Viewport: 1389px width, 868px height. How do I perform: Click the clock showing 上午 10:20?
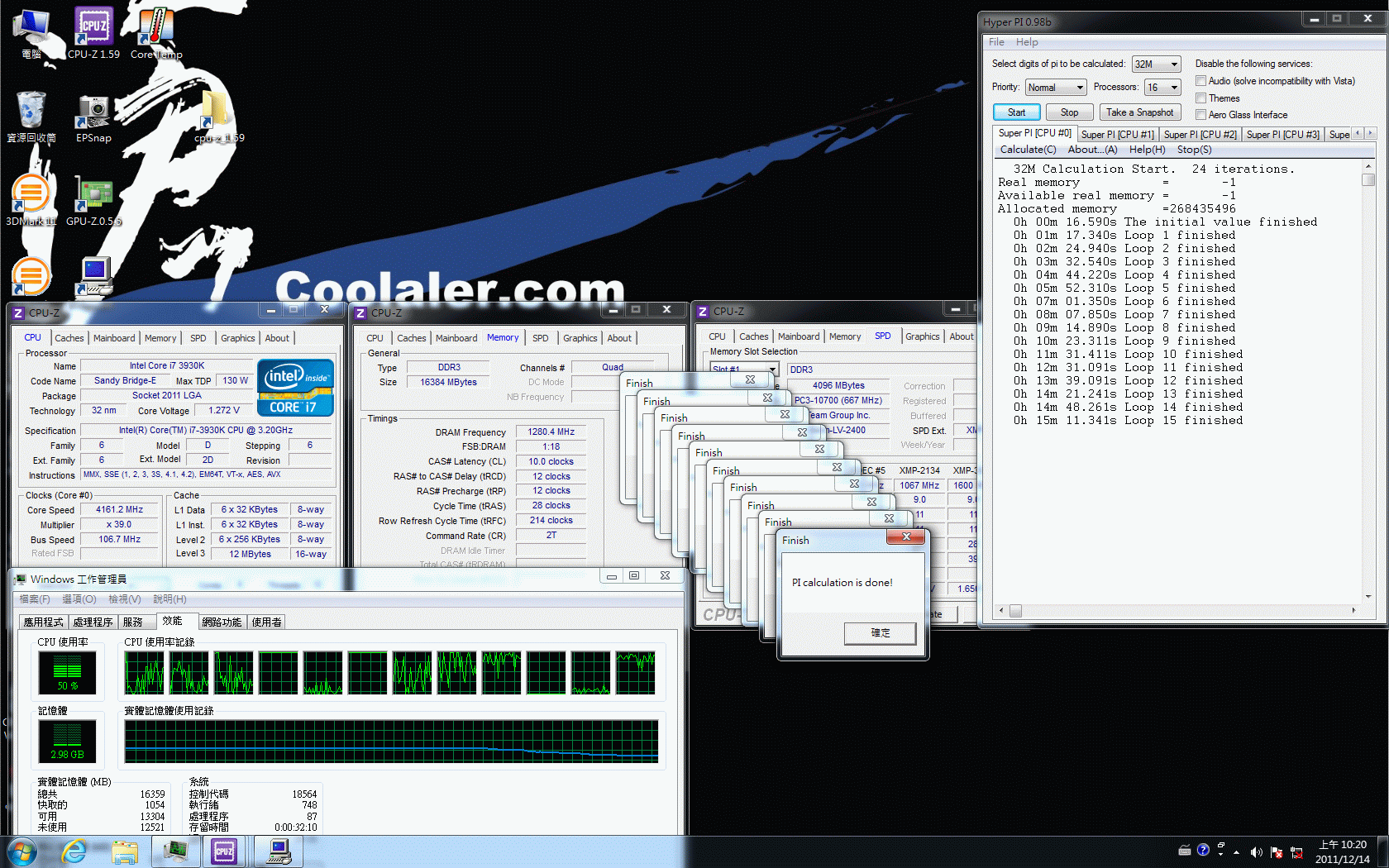point(1342,851)
